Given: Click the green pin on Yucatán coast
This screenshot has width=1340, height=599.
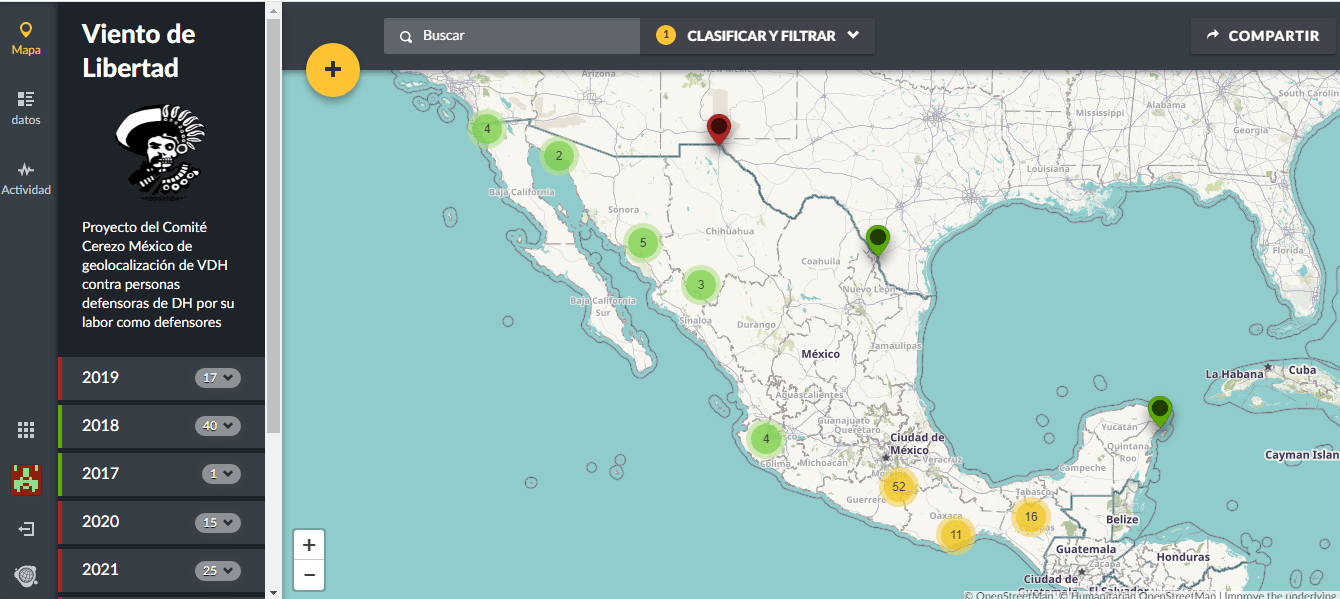Looking at the screenshot, I should click(1159, 409).
